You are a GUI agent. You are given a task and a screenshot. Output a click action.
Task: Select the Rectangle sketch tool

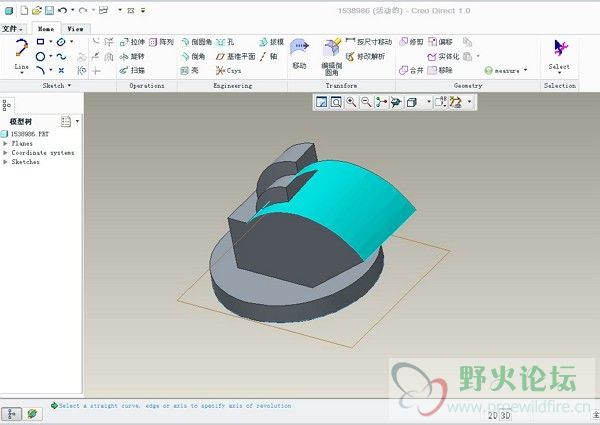[x=40, y=42]
